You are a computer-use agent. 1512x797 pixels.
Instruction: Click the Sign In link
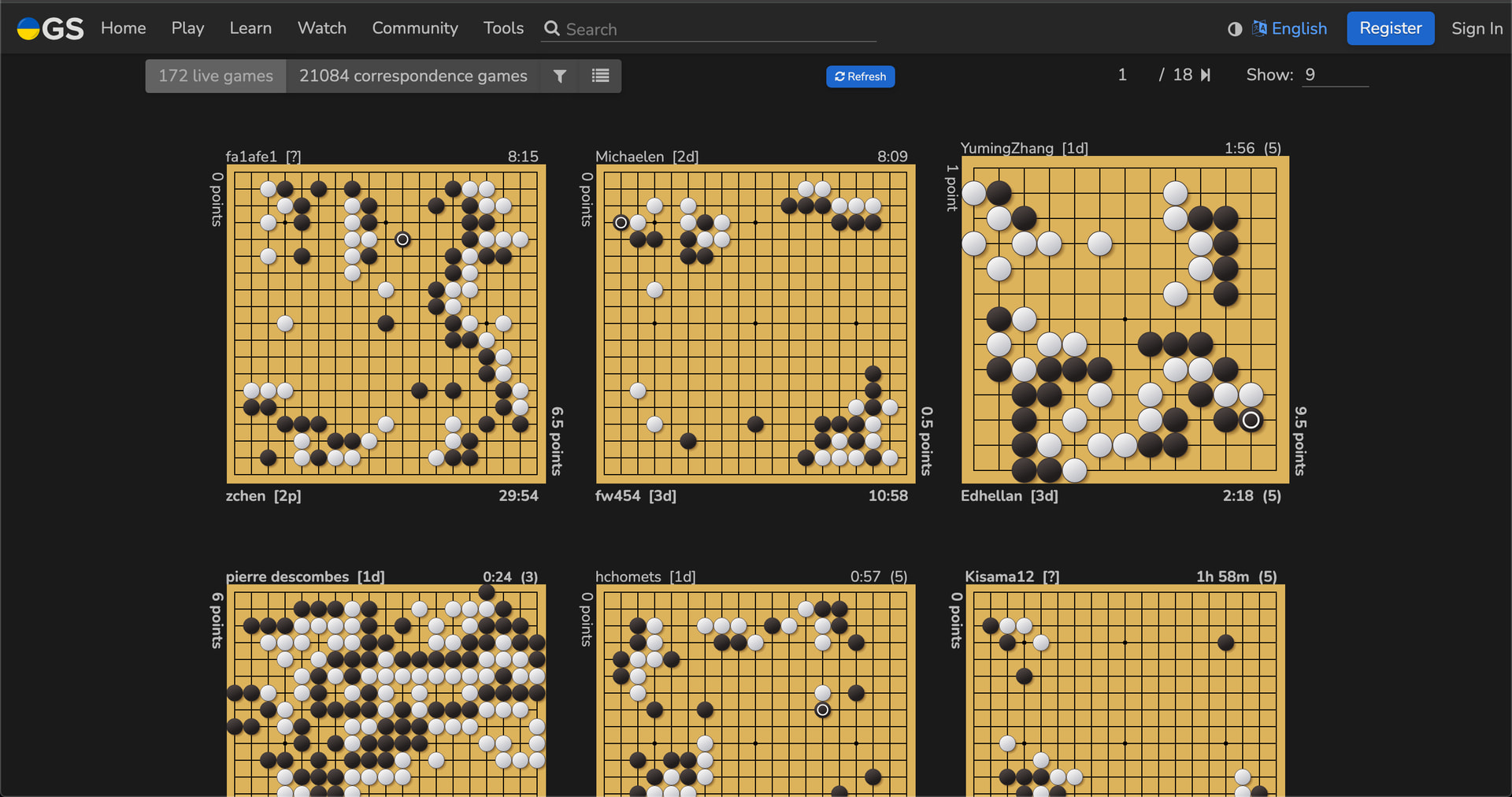[1477, 29]
